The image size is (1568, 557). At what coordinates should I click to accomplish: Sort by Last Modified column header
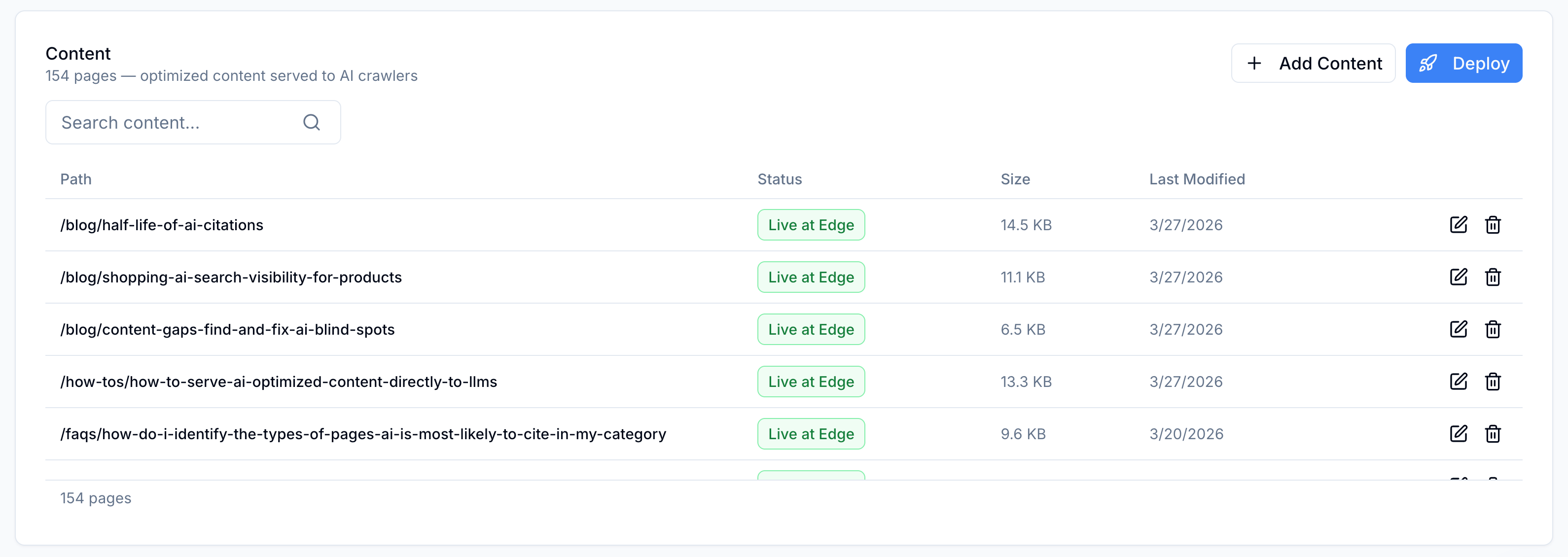pos(1196,179)
